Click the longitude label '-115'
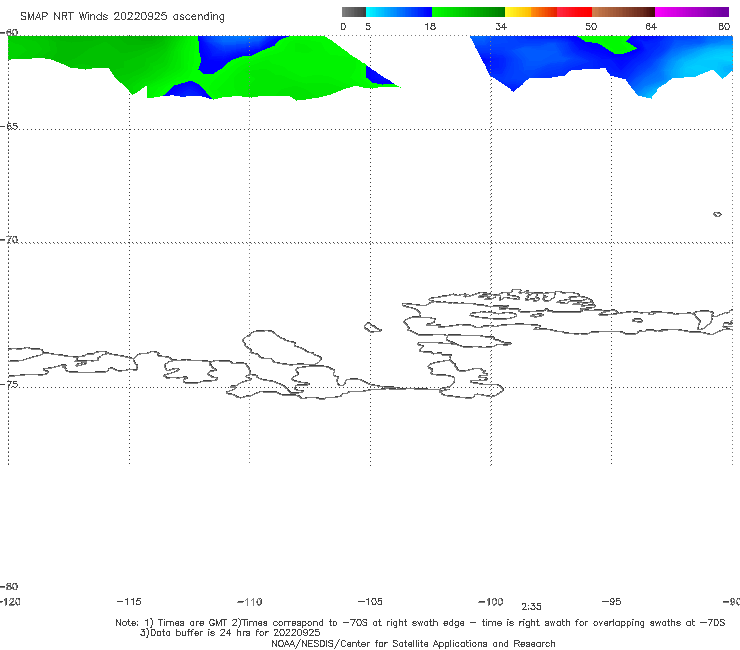Screen dimensions: 740x650 129,601
